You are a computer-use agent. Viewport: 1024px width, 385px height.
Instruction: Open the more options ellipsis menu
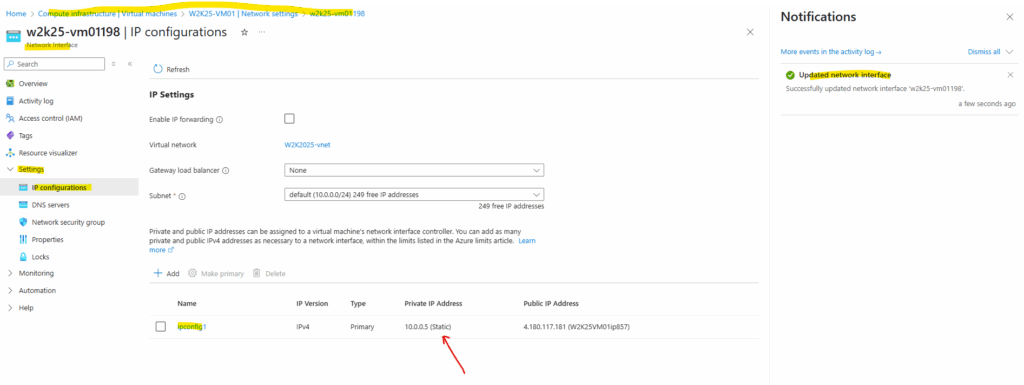262,32
